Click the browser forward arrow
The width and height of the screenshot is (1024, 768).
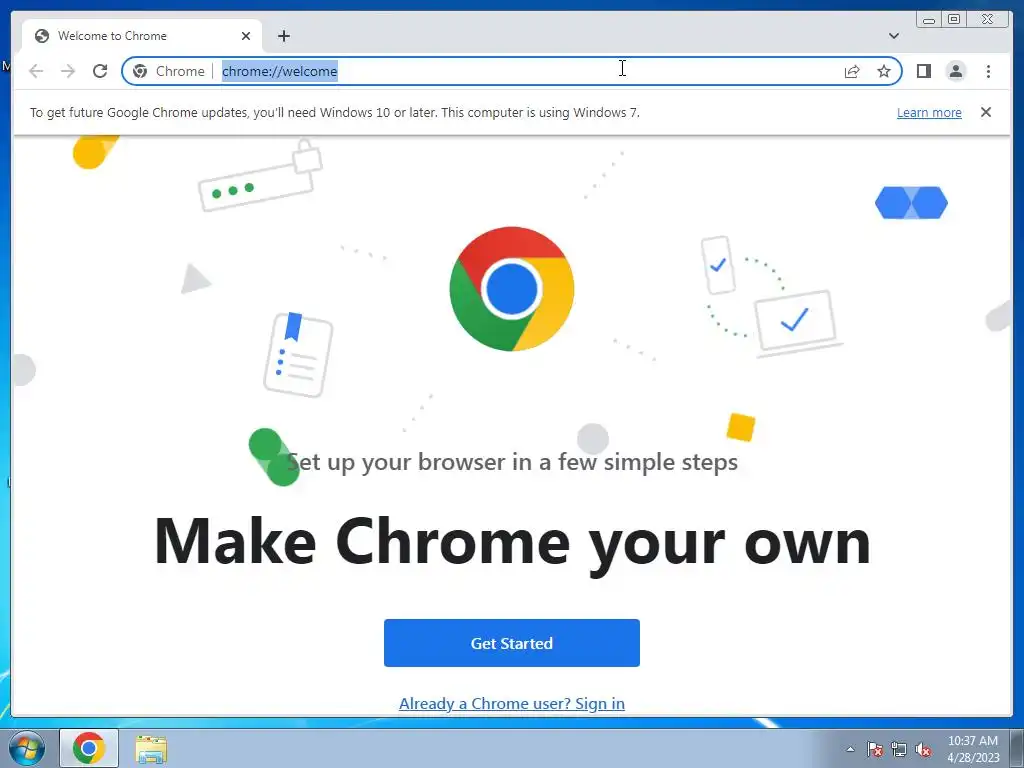tap(68, 71)
